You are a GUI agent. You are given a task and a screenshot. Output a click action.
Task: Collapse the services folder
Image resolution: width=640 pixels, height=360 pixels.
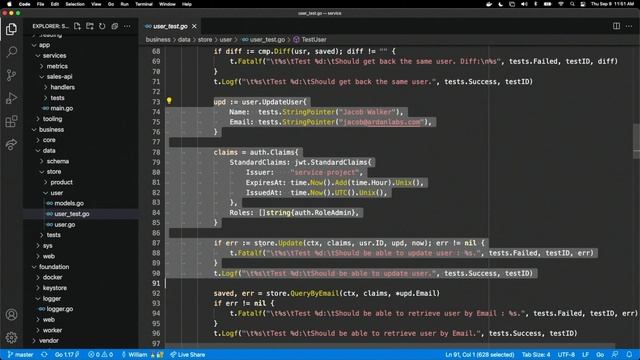click(x=54, y=56)
